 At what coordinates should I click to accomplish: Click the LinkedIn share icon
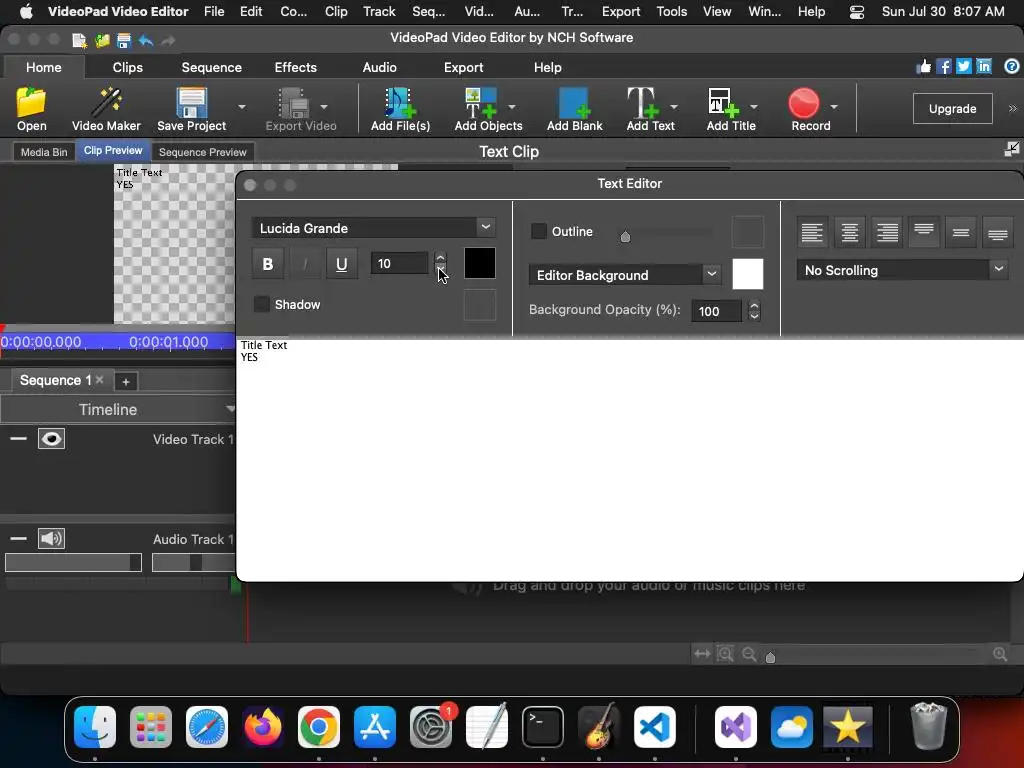pos(984,67)
